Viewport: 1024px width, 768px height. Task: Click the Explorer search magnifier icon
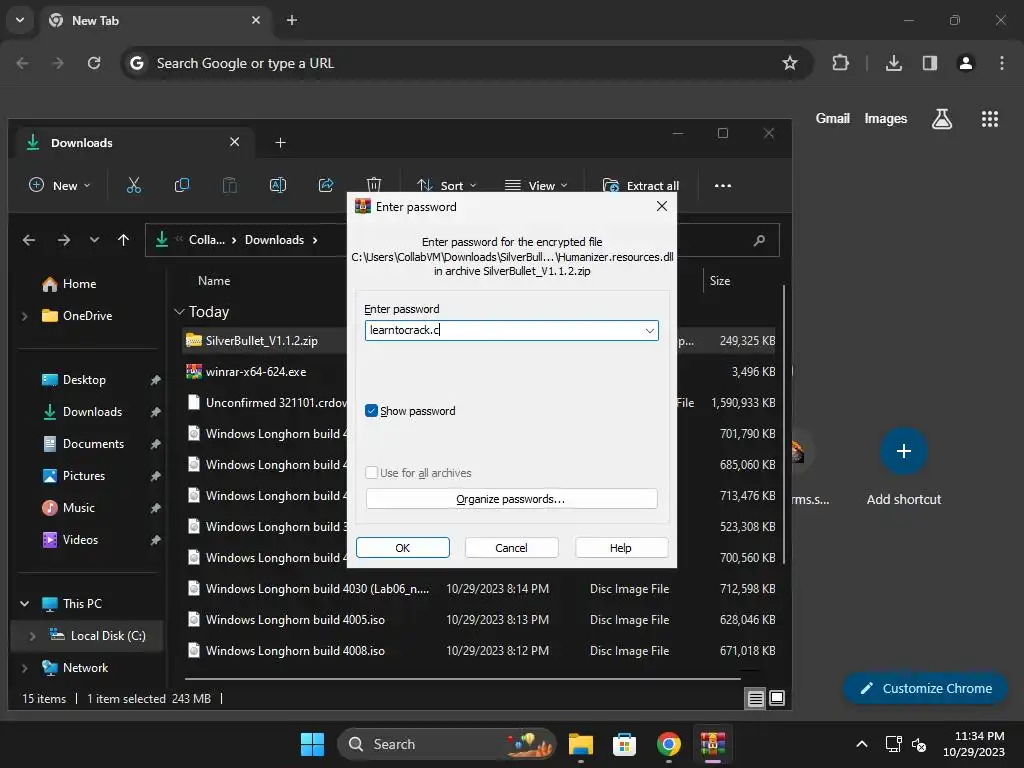tap(759, 240)
